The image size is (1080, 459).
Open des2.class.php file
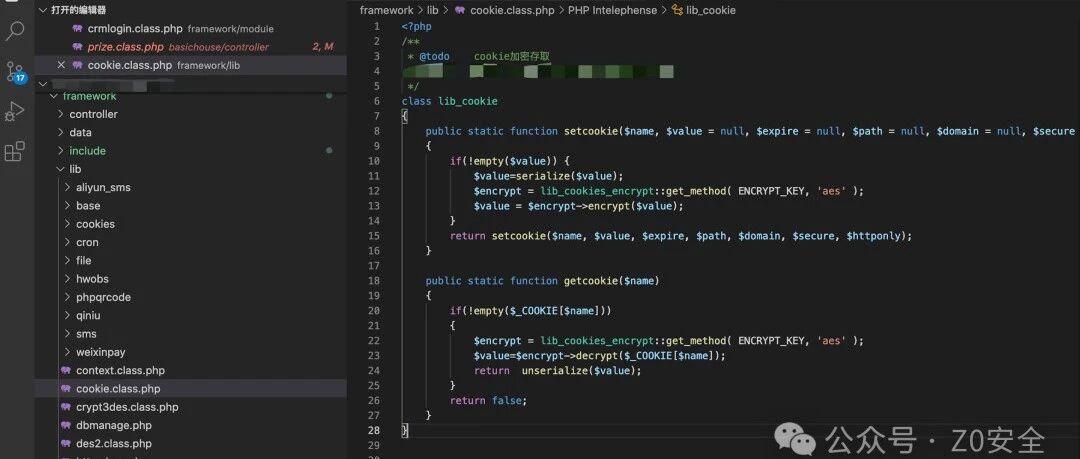191,444
